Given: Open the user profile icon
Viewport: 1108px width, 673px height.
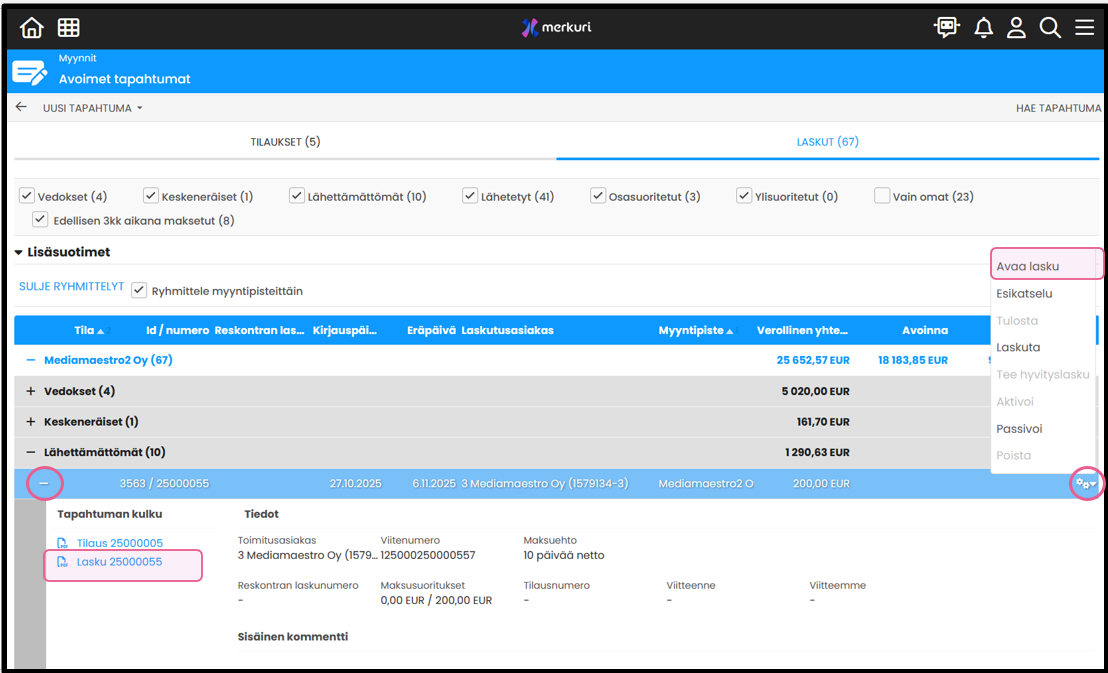Looking at the screenshot, I should [x=1016, y=28].
